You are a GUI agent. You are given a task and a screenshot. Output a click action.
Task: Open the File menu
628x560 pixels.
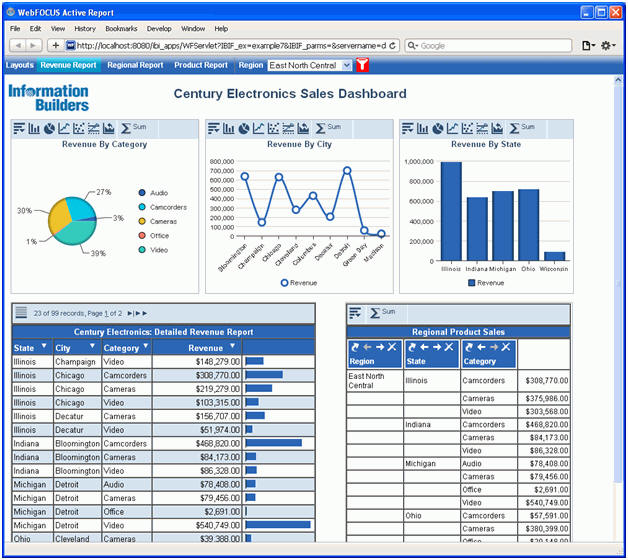[x=15, y=28]
